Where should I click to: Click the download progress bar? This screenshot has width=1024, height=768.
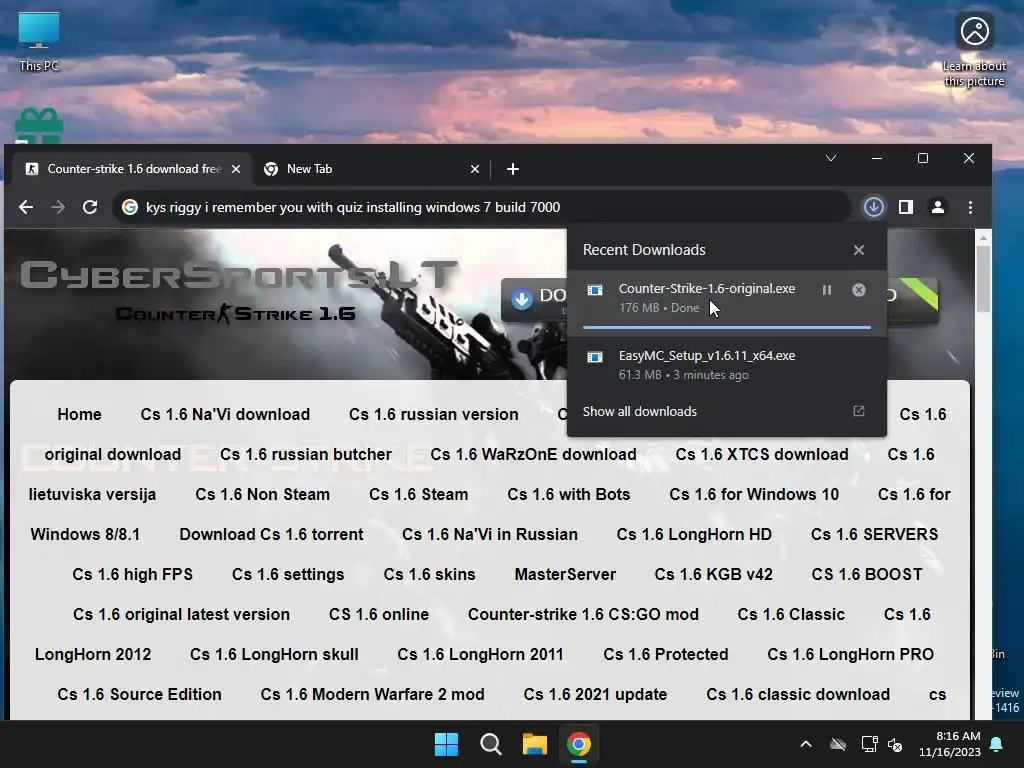coord(726,327)
